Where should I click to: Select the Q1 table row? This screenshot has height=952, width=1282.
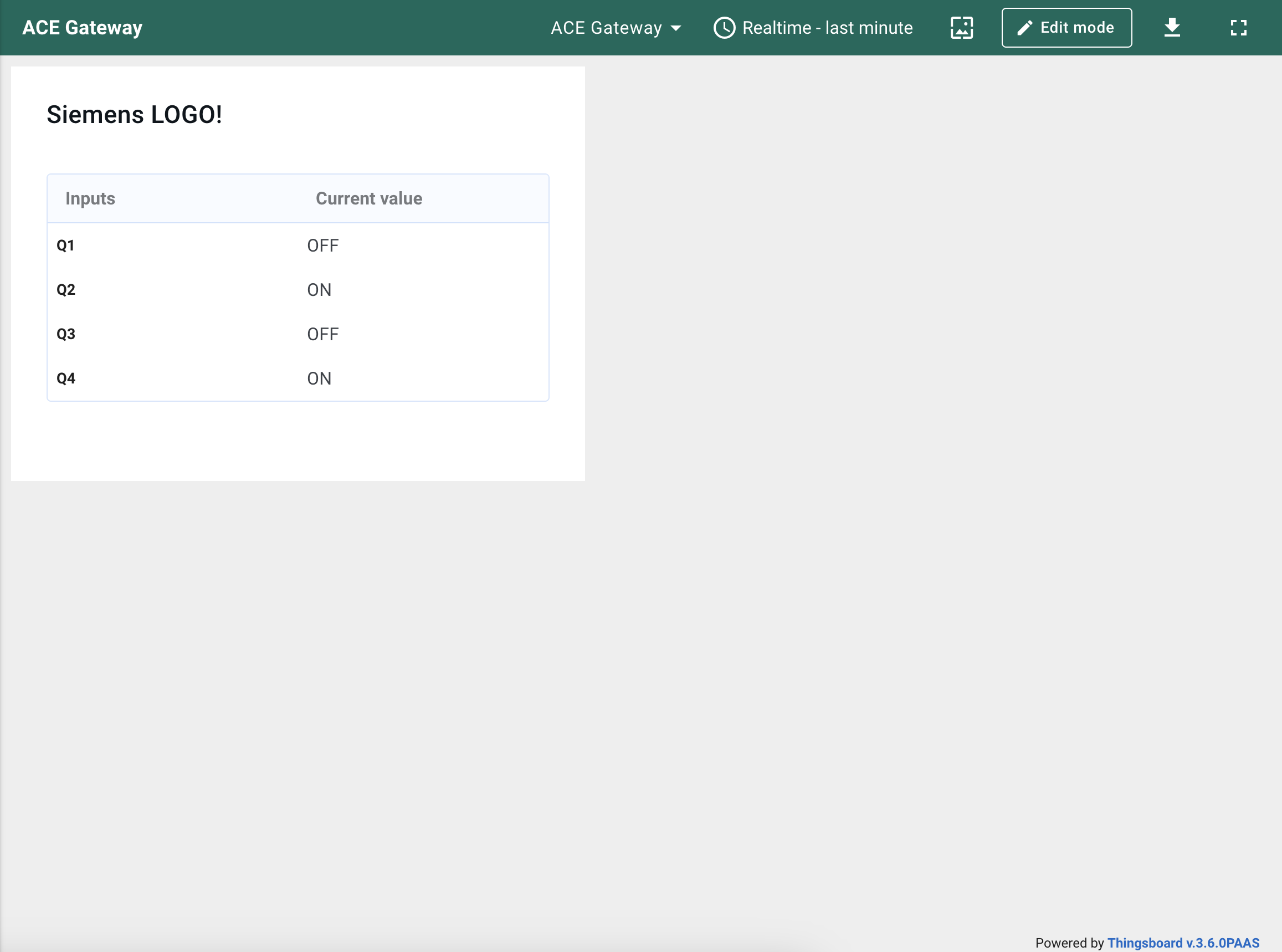pyautogui.click(x=298, y=245)
